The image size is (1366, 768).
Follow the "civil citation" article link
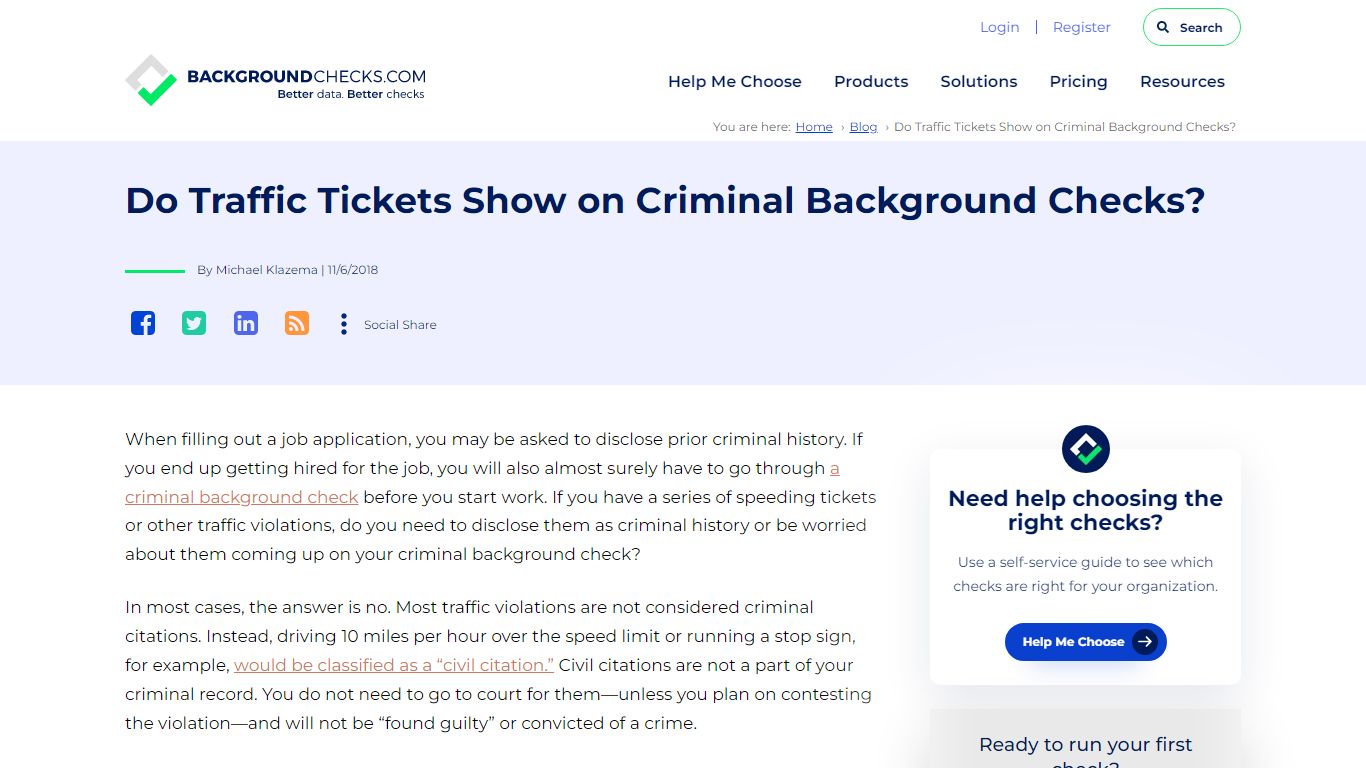pyautogui.click(x=394, y=665)
